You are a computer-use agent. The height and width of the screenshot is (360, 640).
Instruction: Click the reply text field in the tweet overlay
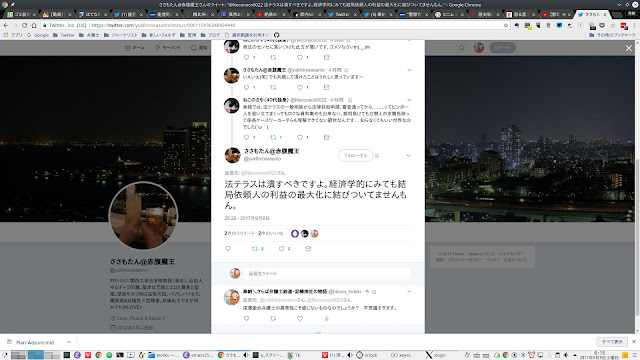[x=327, y=273]
